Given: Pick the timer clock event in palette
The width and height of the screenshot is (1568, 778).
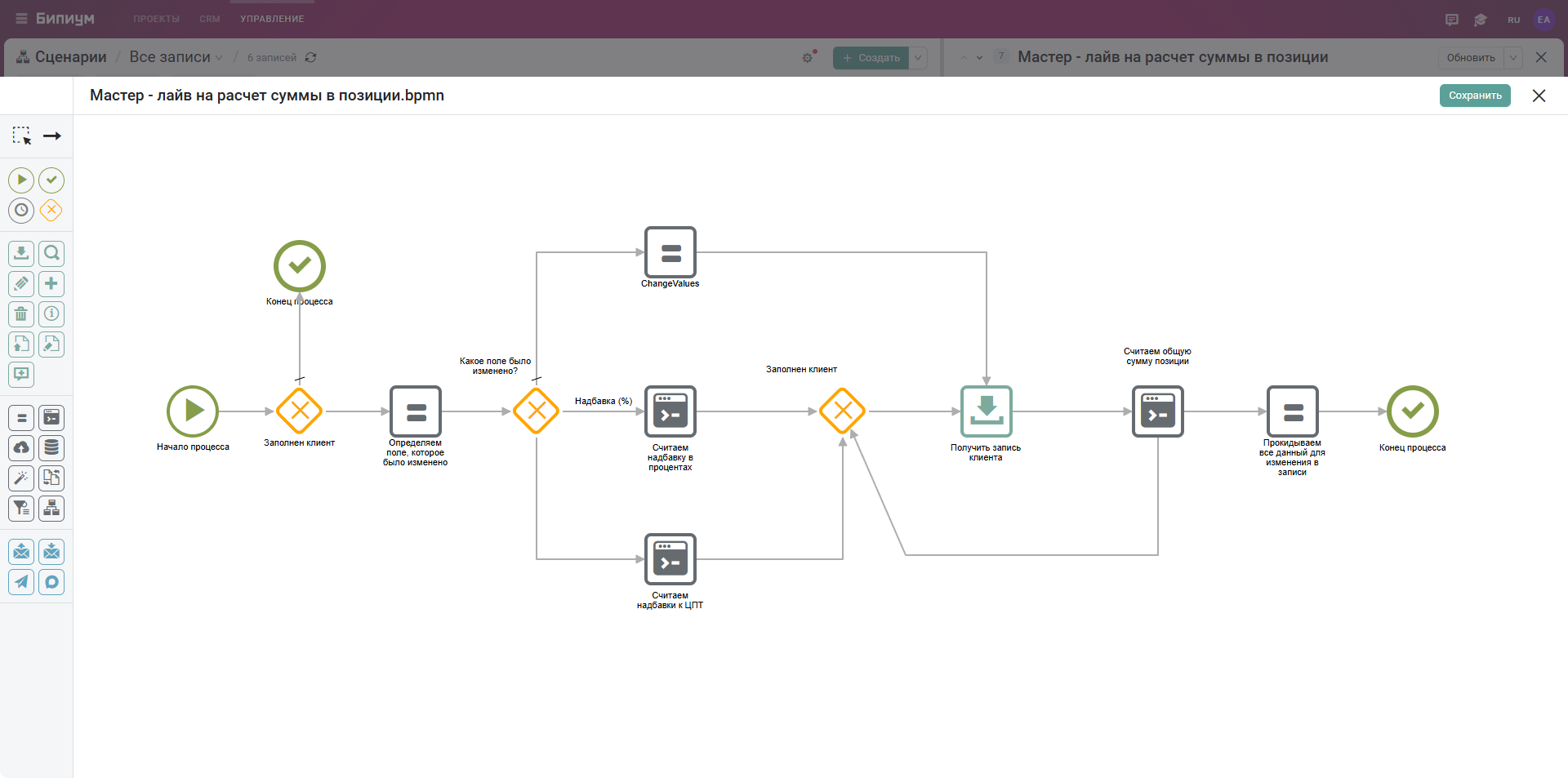Looking at the screenshot, I should [x=21, y=210].
